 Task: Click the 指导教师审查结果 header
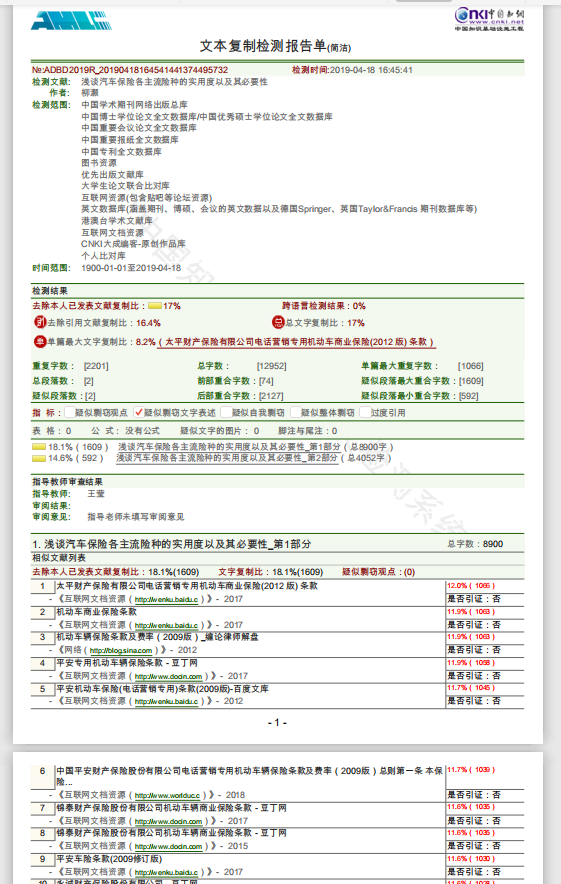tap(67, 482)
